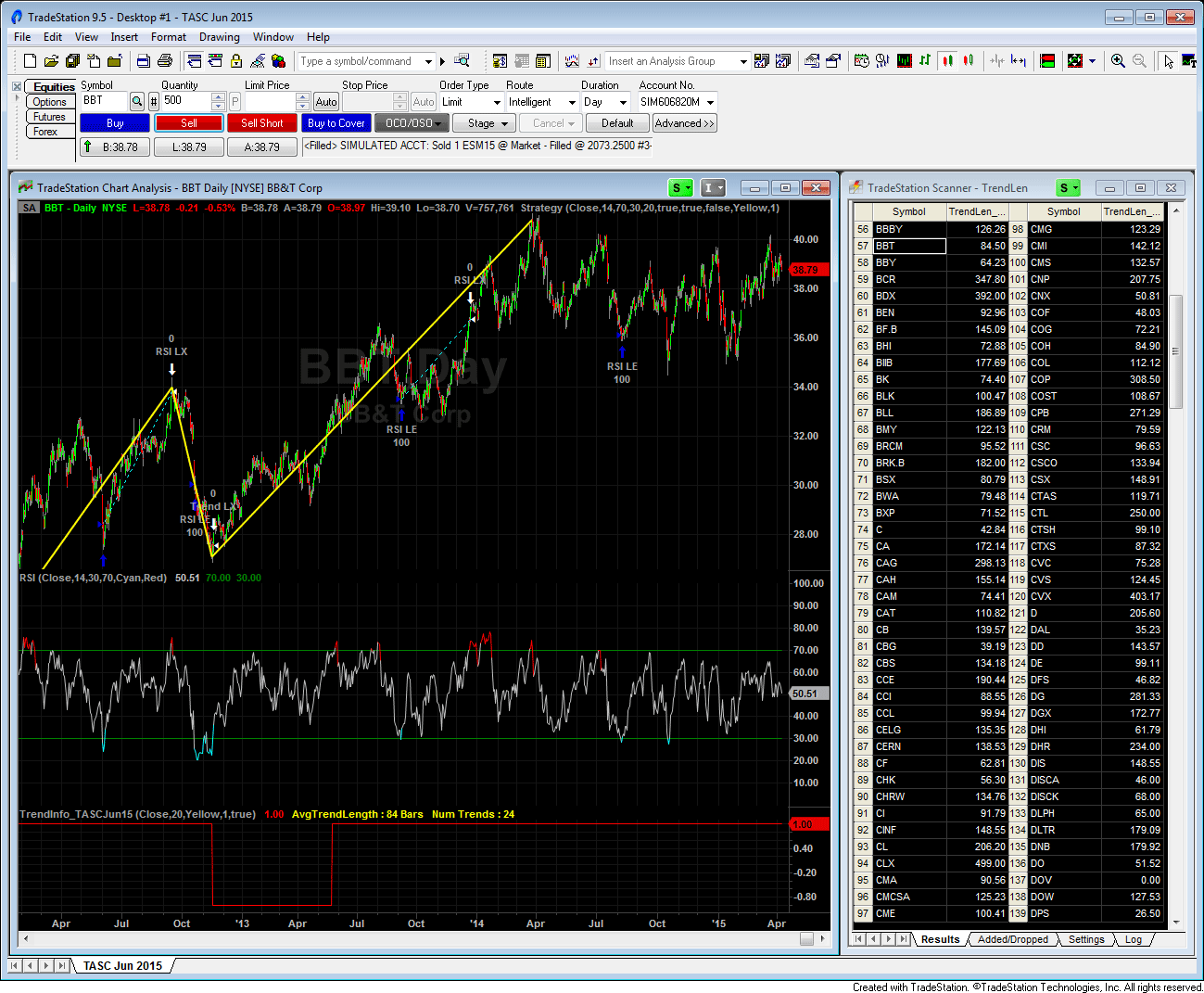The height and width of the screenshot is (993, 1204).
Task: Open Insert an Analysis Group dropdown
Action: [743, 61]
